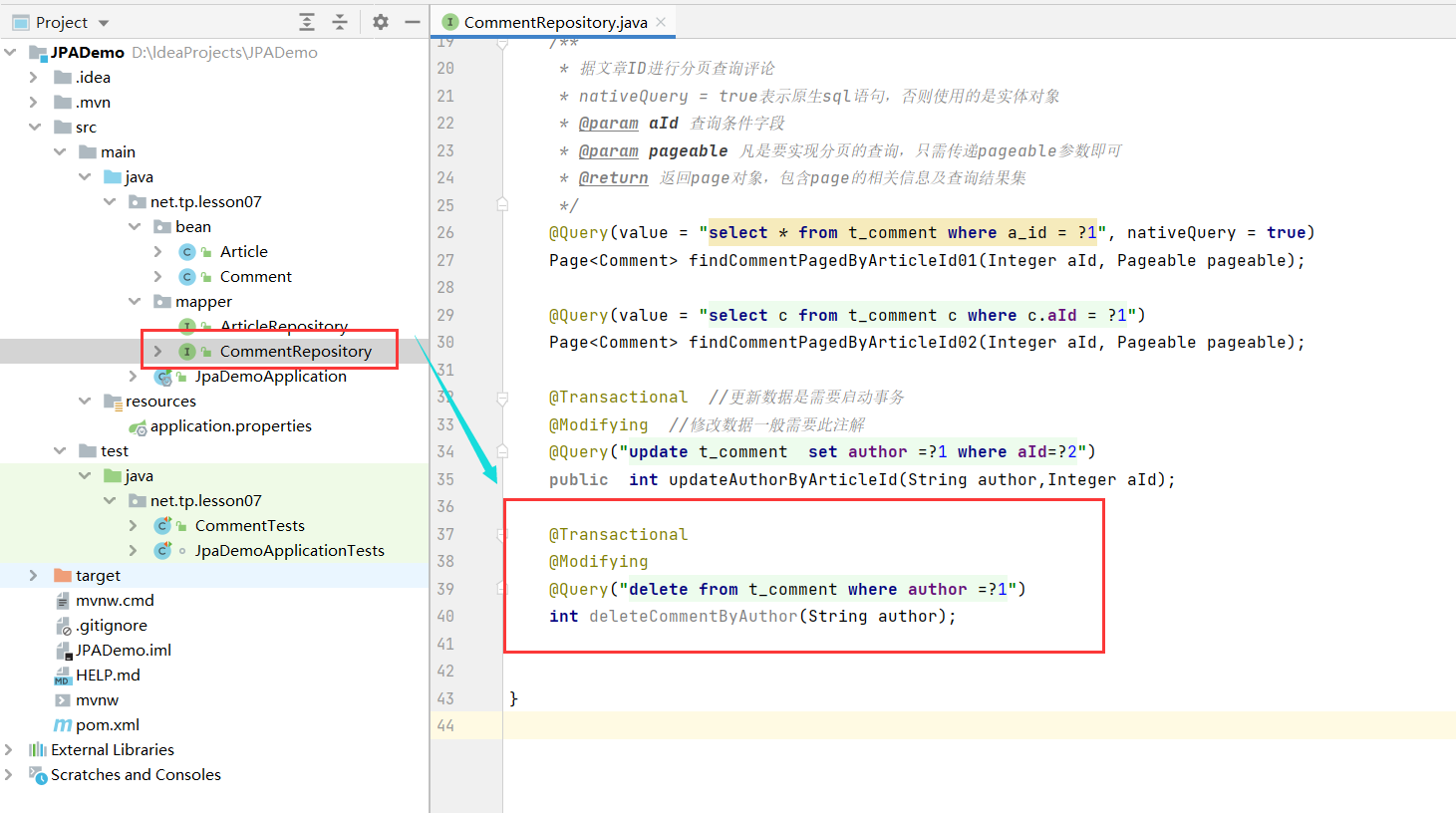Click the HELP.md markdown icon
The image size is (1456, 813).
tap(63, 676)
